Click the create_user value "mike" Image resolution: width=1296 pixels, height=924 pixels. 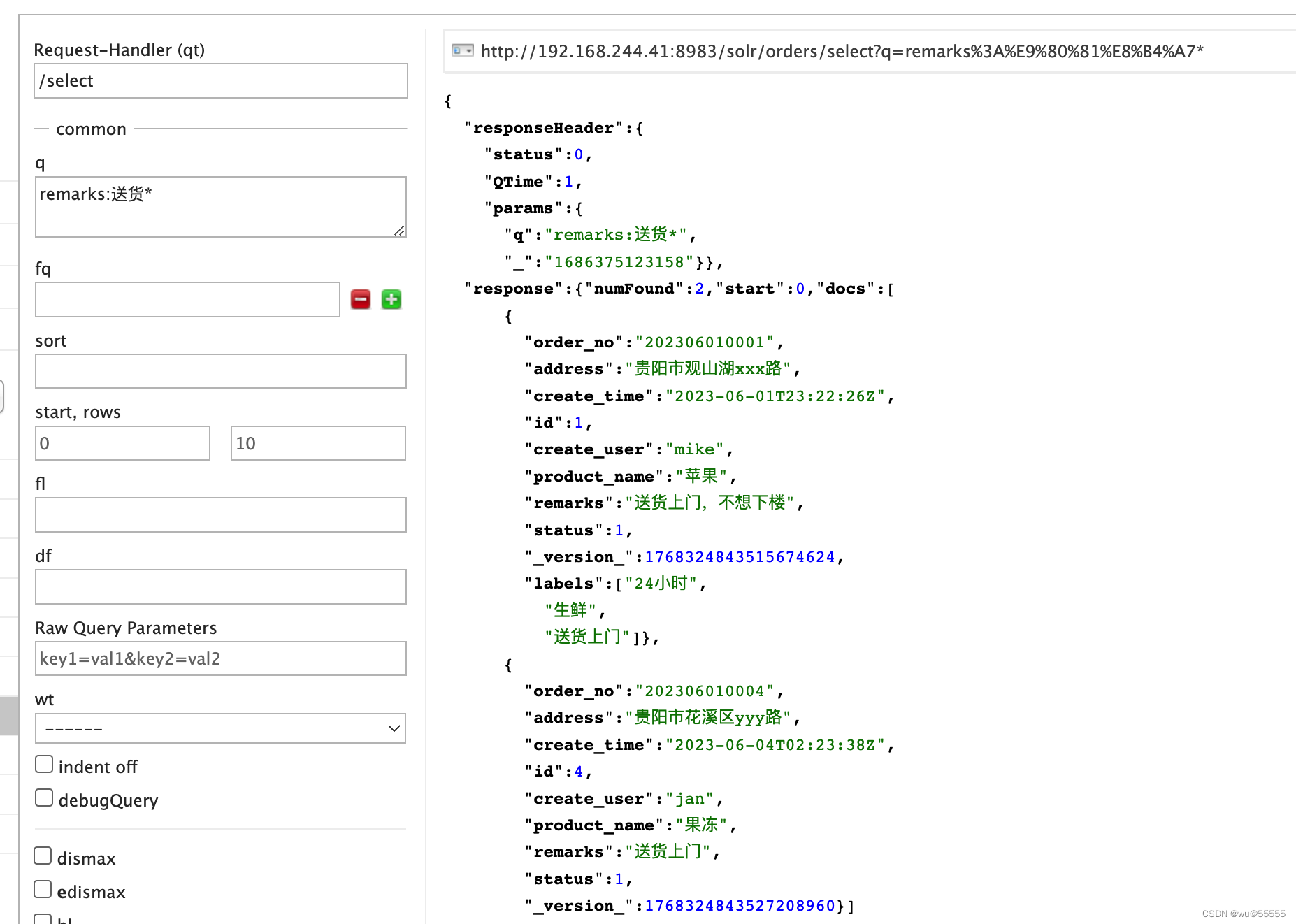(x=695, y=449)
